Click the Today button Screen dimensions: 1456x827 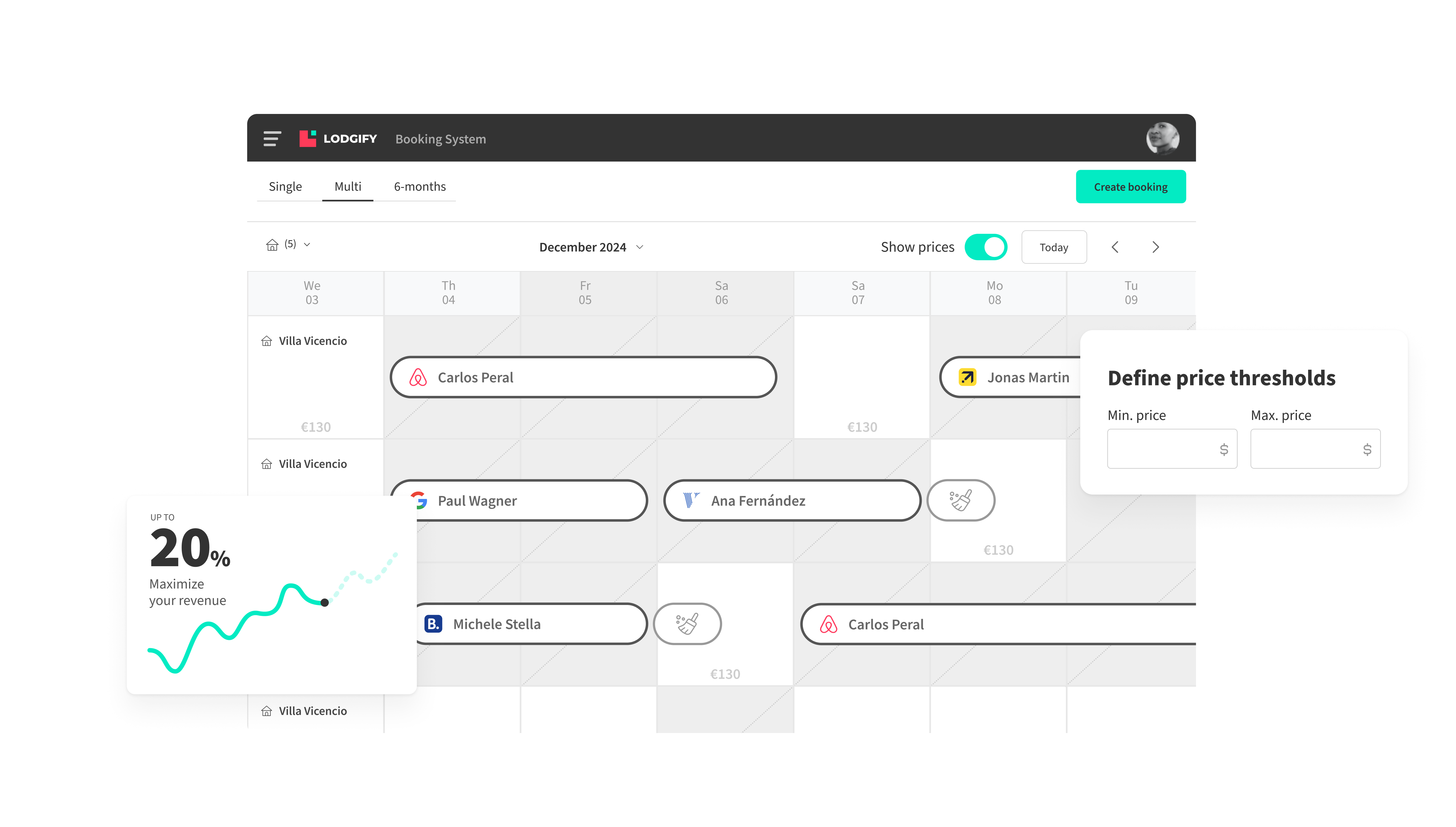pos(1054,247)
